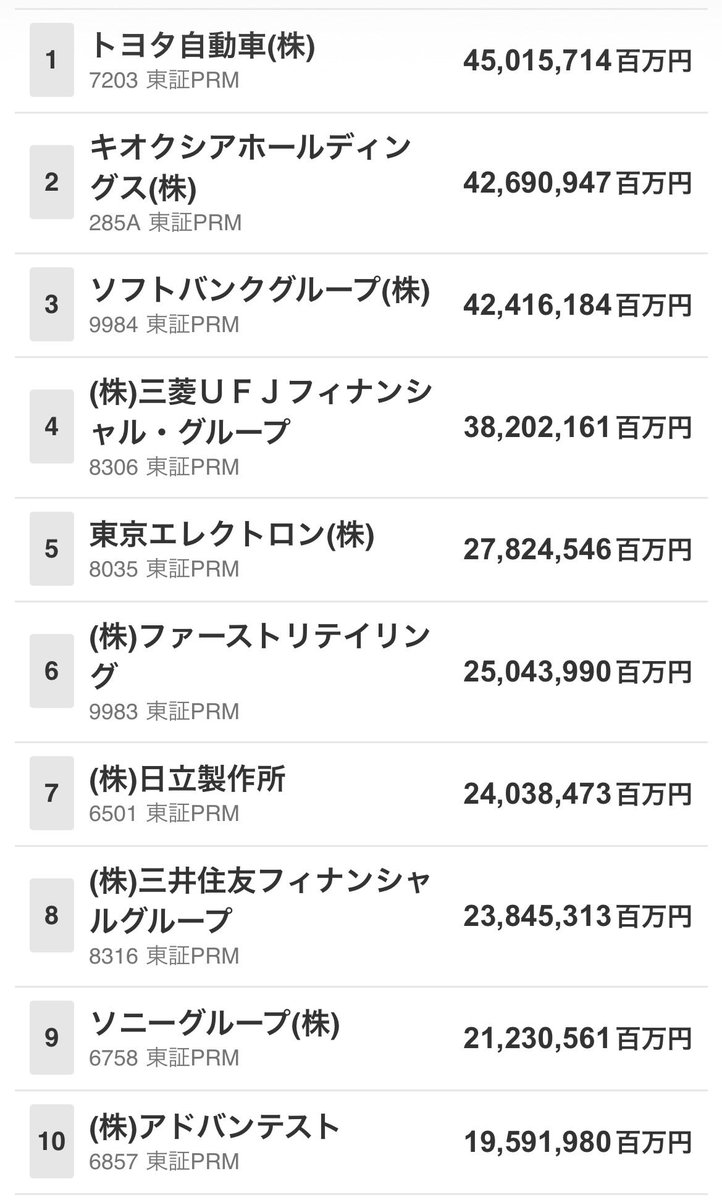Select the rank 2 badge
Viewport: 722px width, 1200px height.
click(x=52, y=182)
